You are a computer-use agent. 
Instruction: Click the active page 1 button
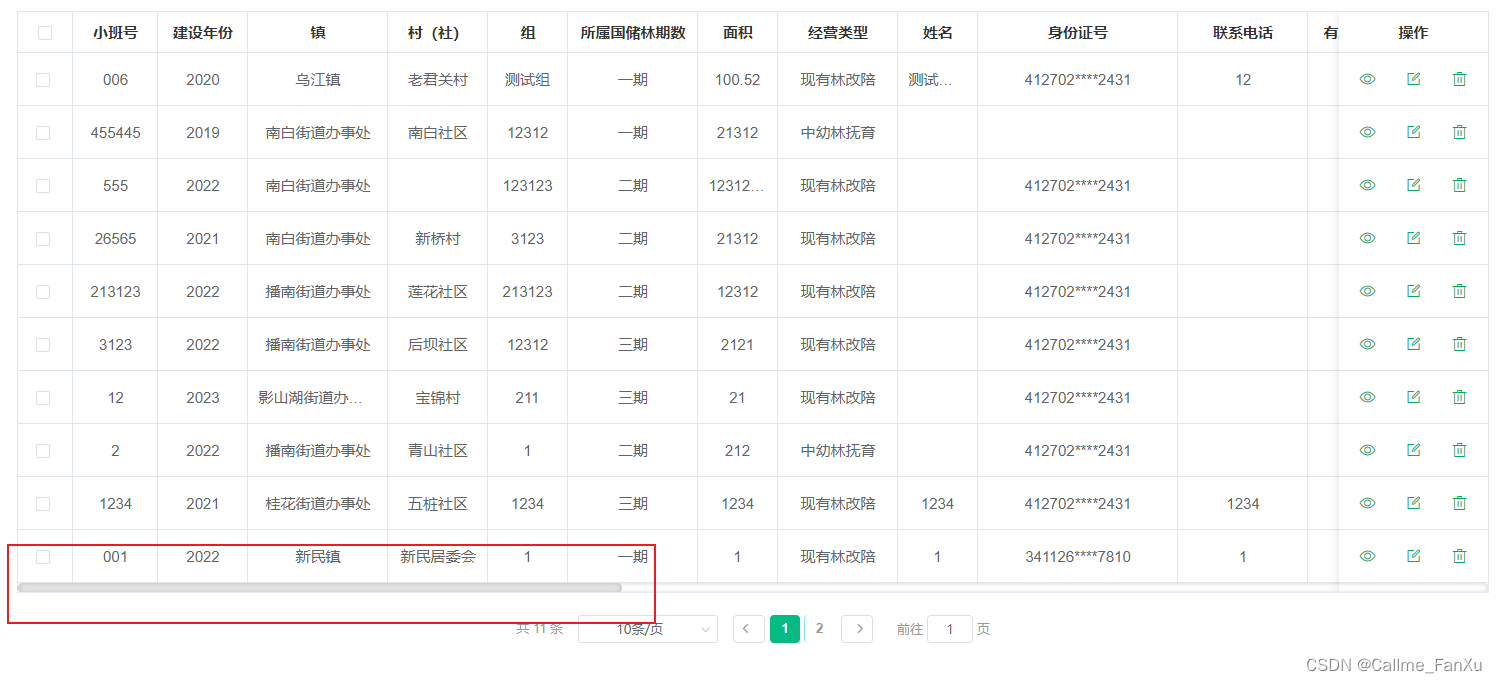(x=785, y=628)
